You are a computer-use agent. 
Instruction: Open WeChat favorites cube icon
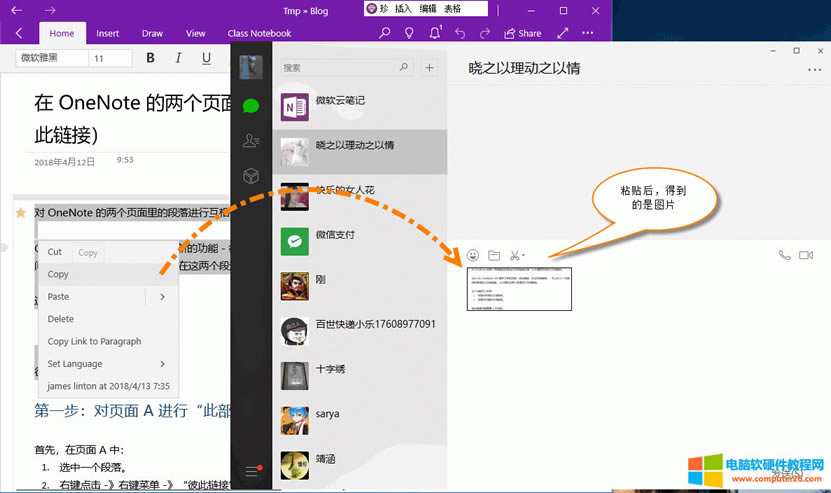pos(251,176)
